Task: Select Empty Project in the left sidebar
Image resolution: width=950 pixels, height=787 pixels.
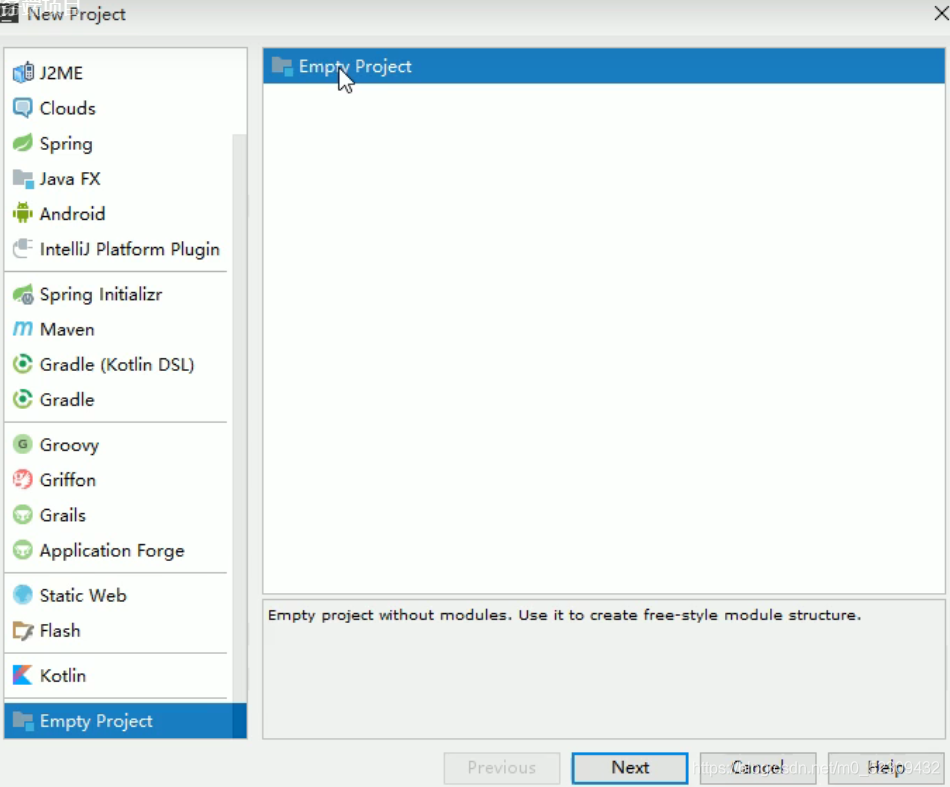Action: coord(125,721)
